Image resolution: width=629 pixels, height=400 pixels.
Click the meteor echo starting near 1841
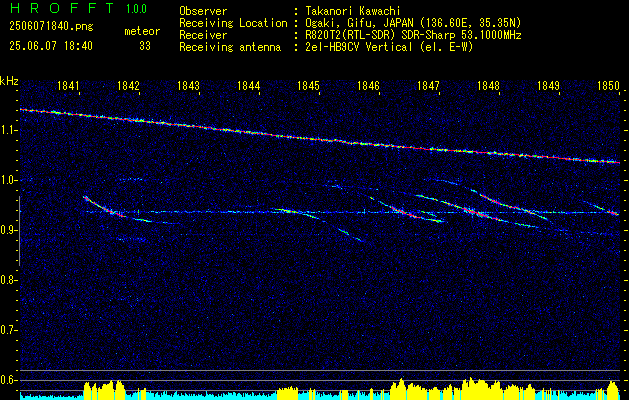104,207
